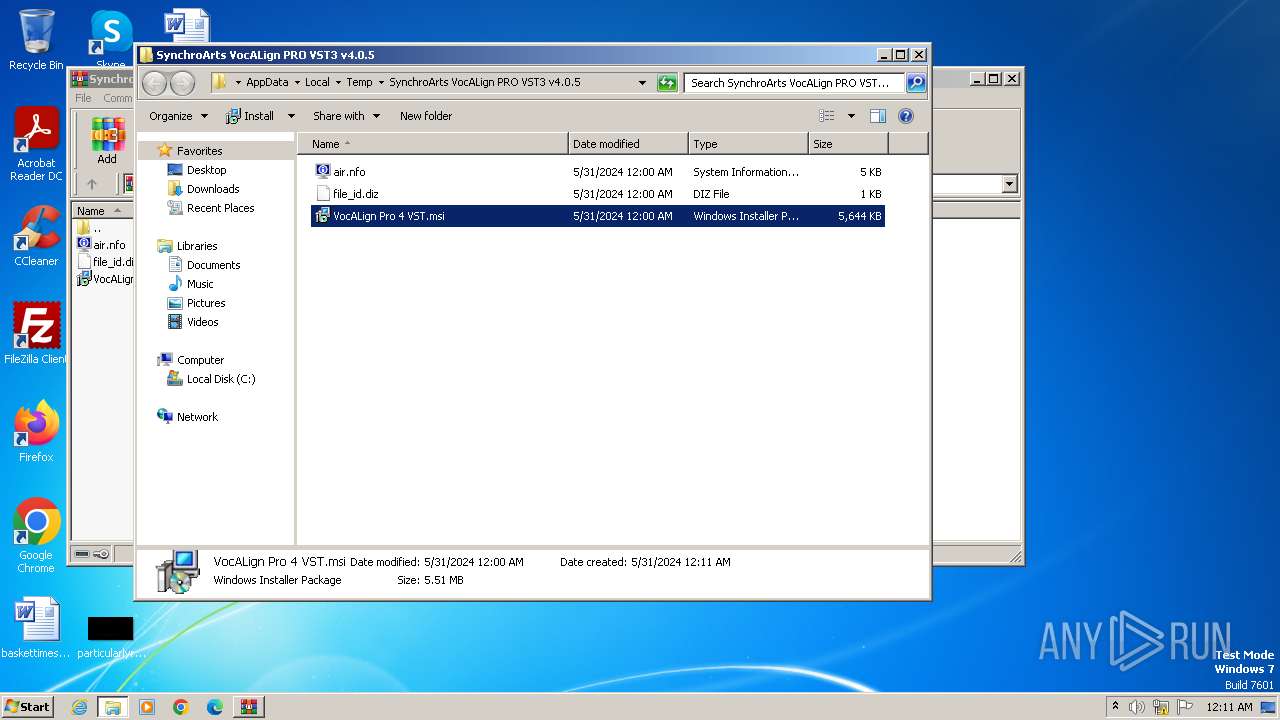
Task: Open the Pictures library
Action: pos(206,303)
